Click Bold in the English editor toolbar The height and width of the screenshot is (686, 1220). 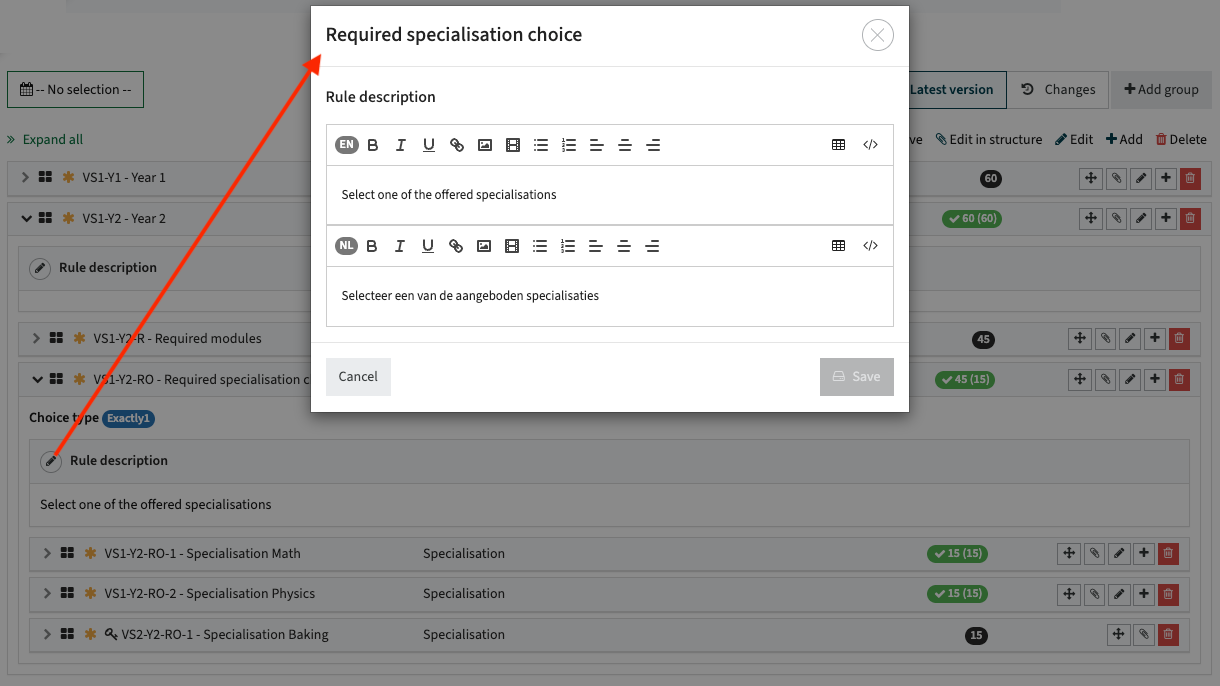(x=373, y=145)
